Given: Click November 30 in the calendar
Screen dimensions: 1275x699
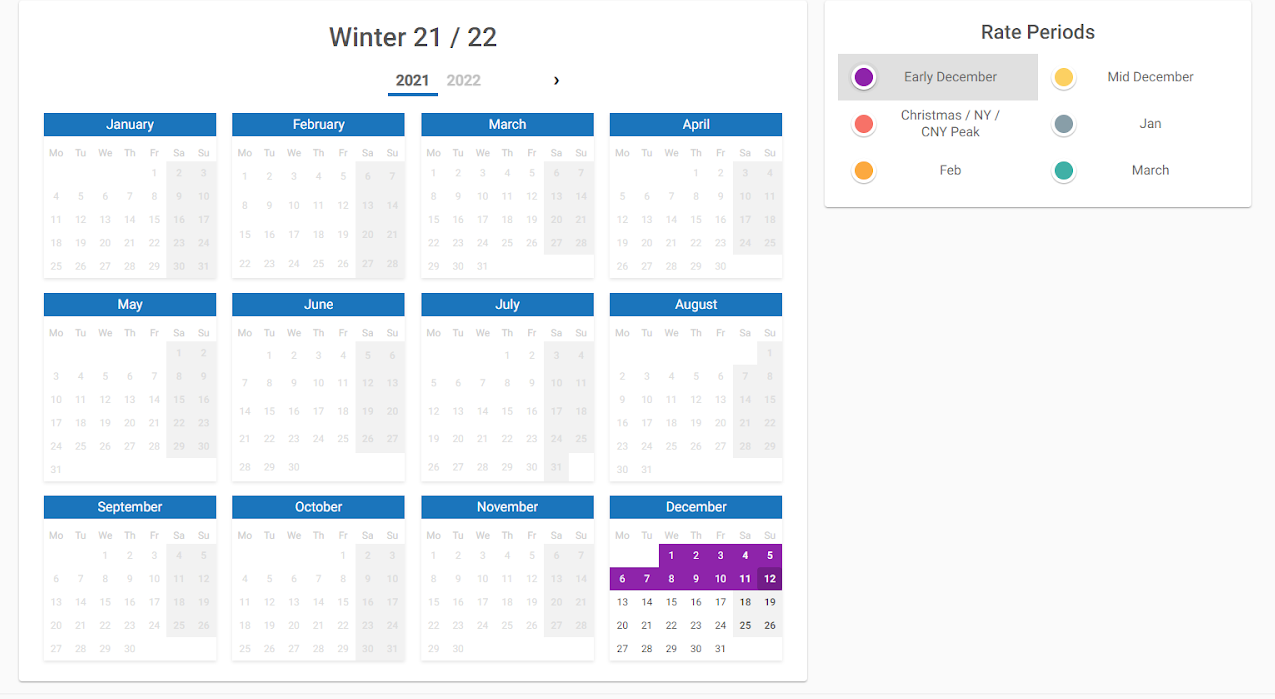Looking at the screenshot, I should coord(457,648).
